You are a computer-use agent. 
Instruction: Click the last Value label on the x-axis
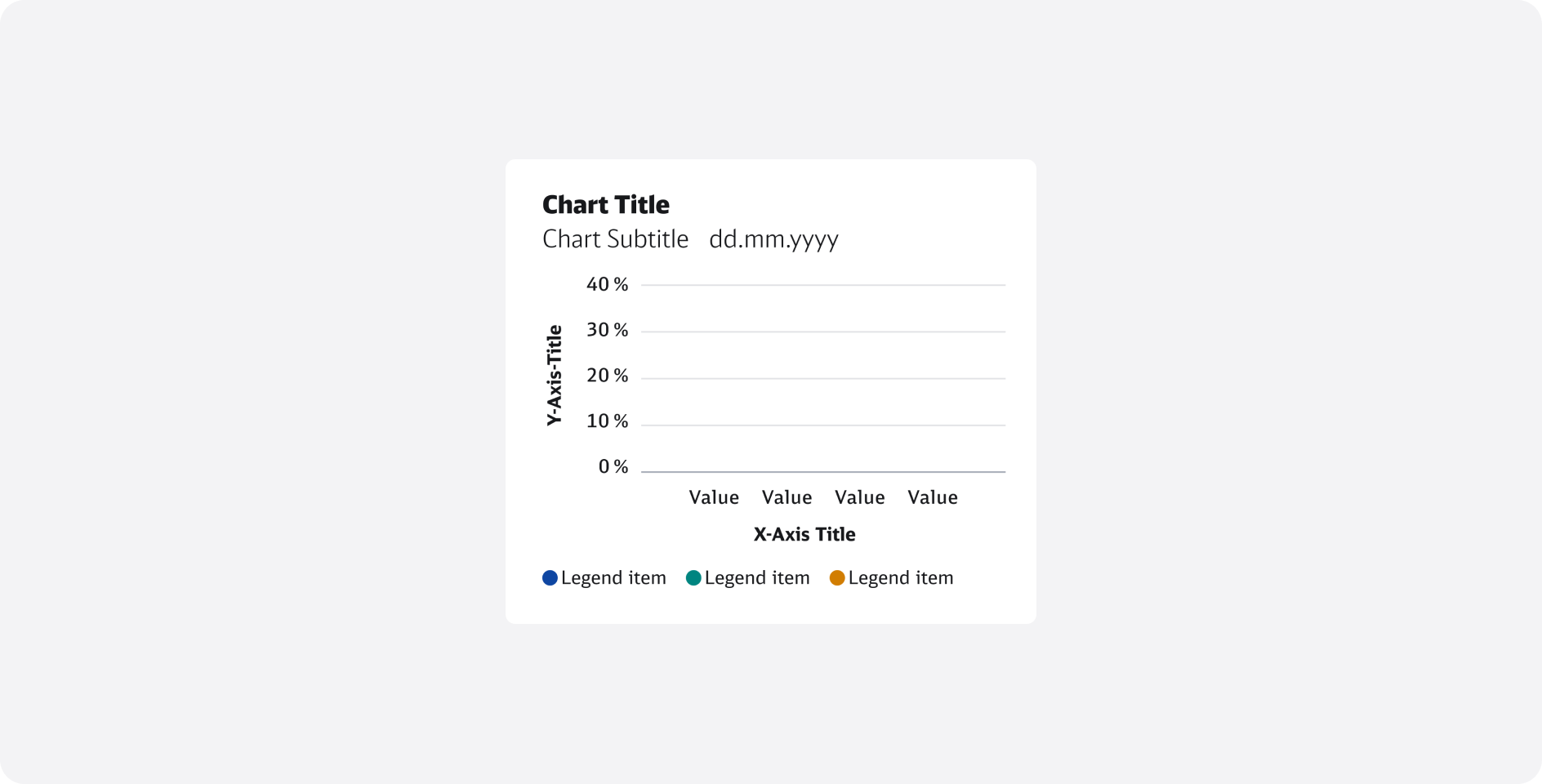point(932,497)
